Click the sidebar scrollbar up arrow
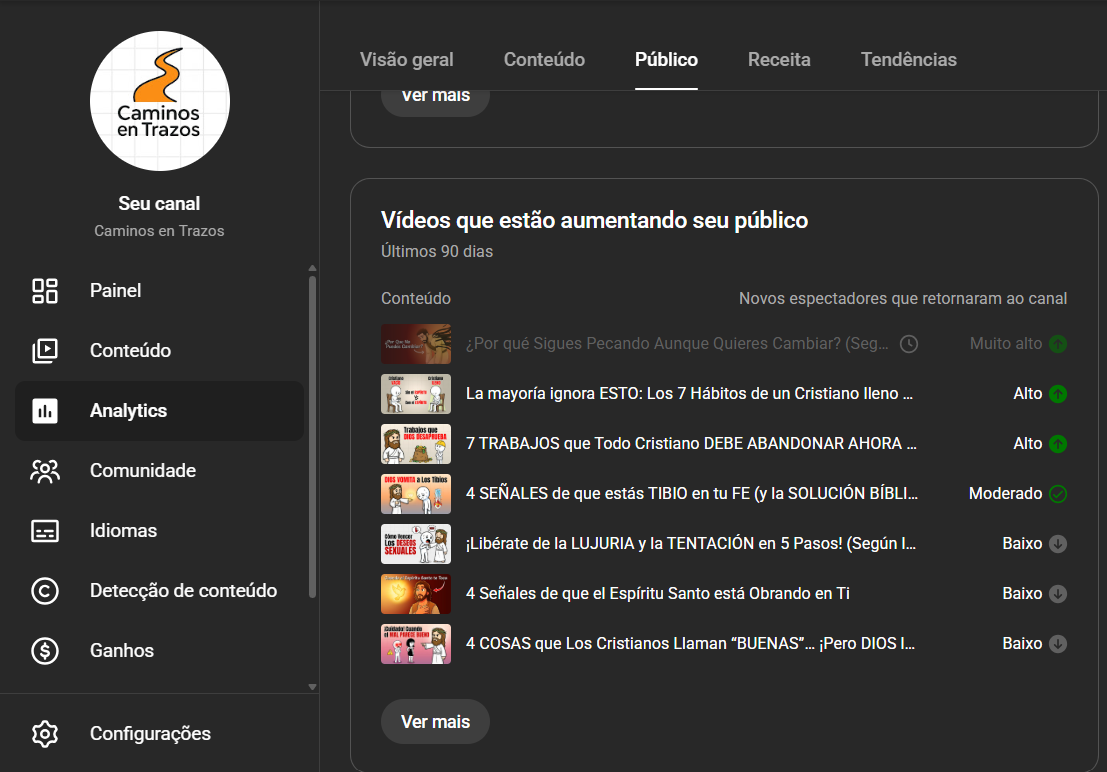 (x=312, y=268)
